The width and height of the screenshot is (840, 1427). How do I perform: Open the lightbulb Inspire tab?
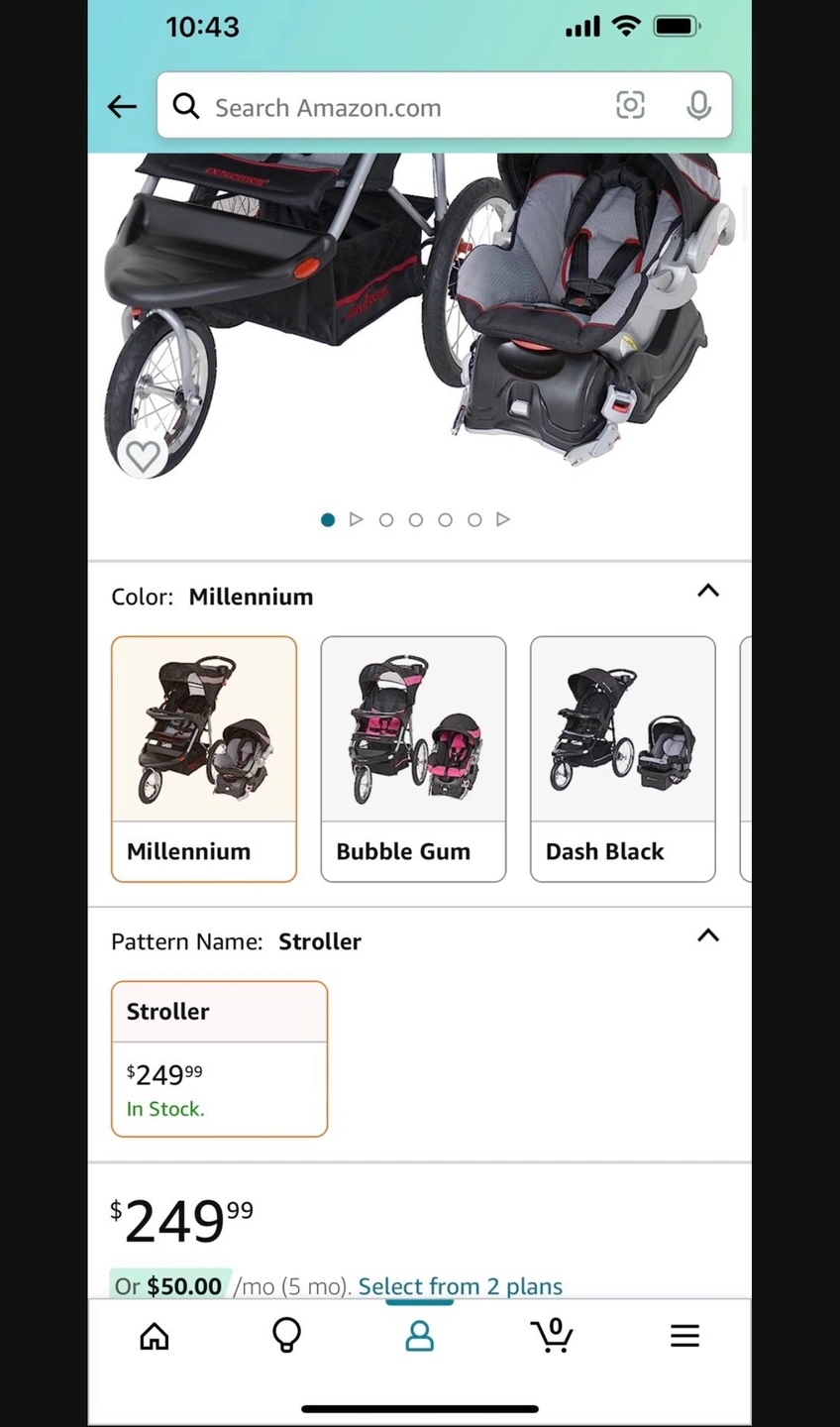click(286, 1336)
